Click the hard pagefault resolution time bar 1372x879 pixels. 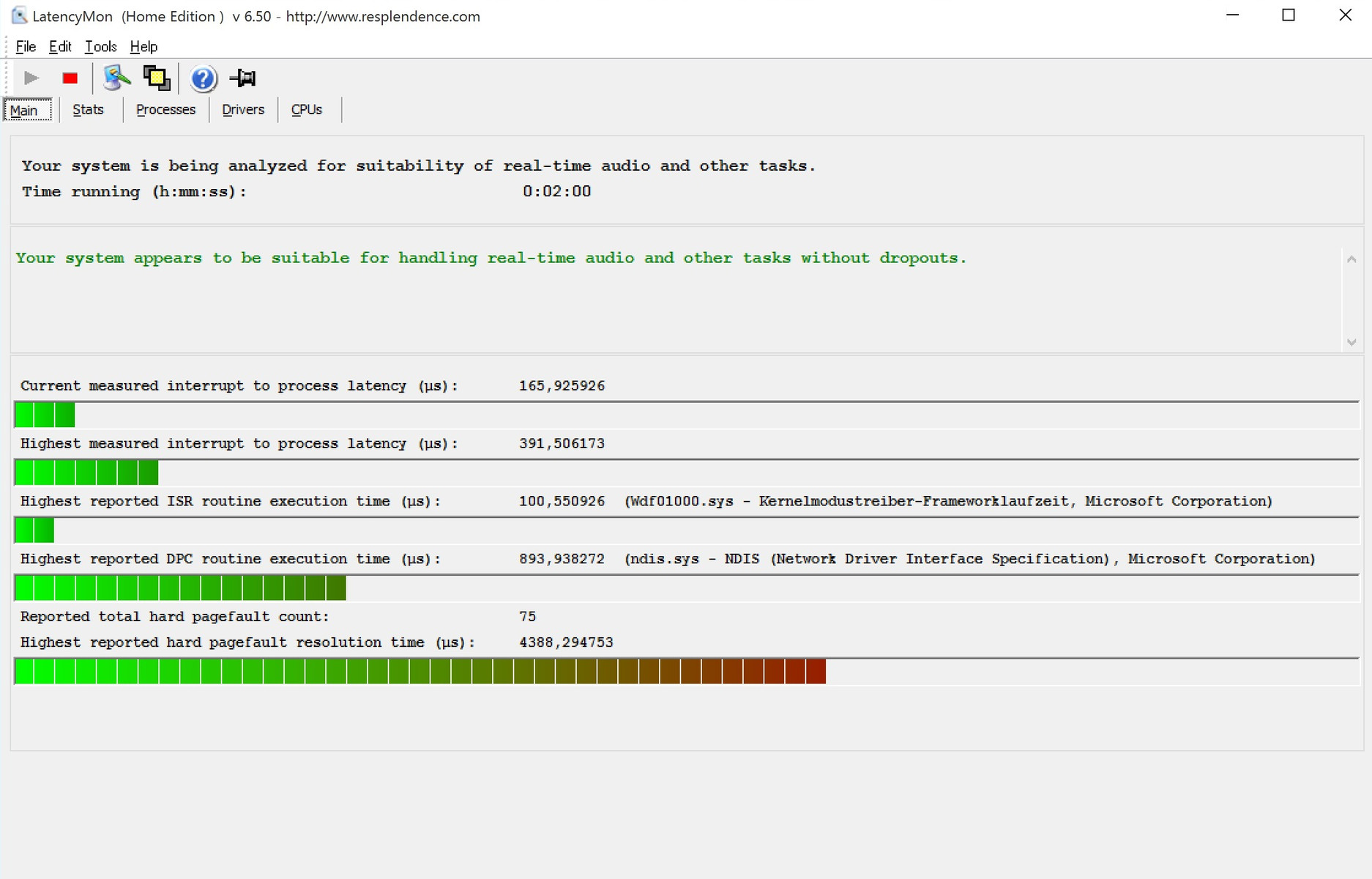coord(687,672)
